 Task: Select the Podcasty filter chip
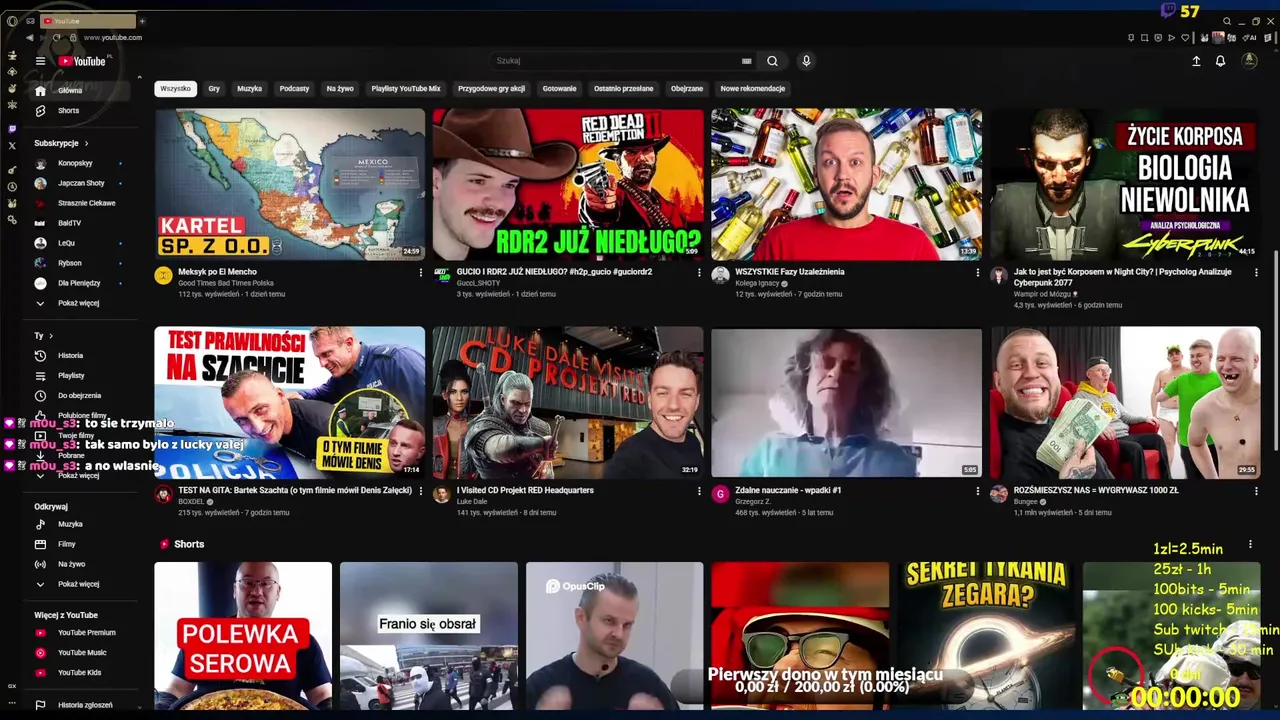pyautogui.click(x=294, y=89)
